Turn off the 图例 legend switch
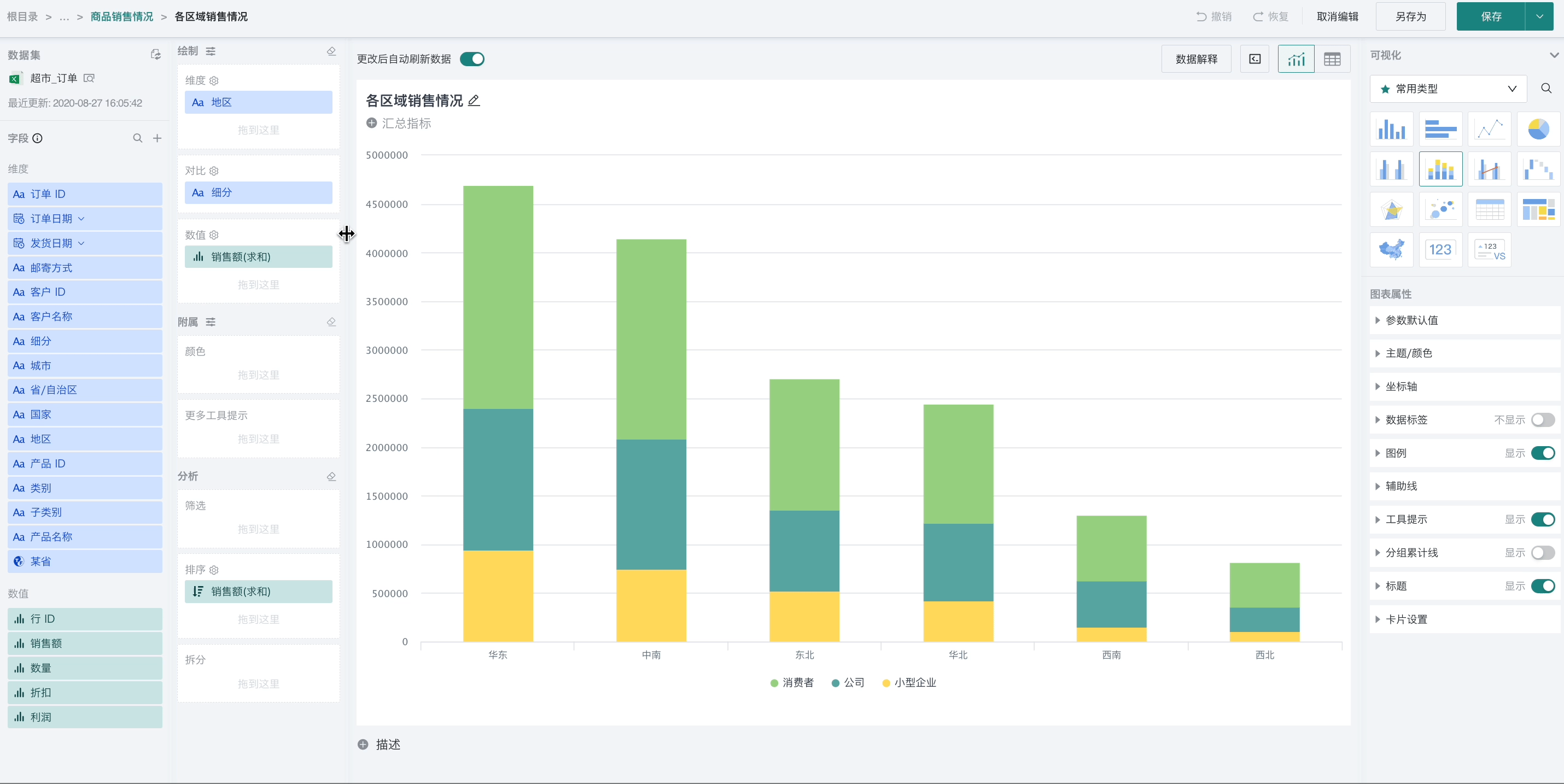This screenshot has height=784, width=1564. (x=1543, y=453)
